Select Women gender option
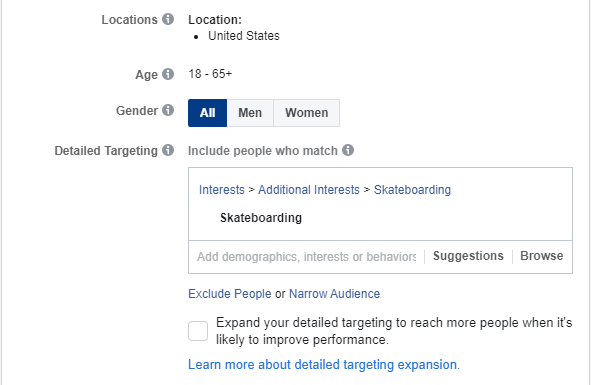The width and height of the screenshot is (591, 385). (306, 113)
